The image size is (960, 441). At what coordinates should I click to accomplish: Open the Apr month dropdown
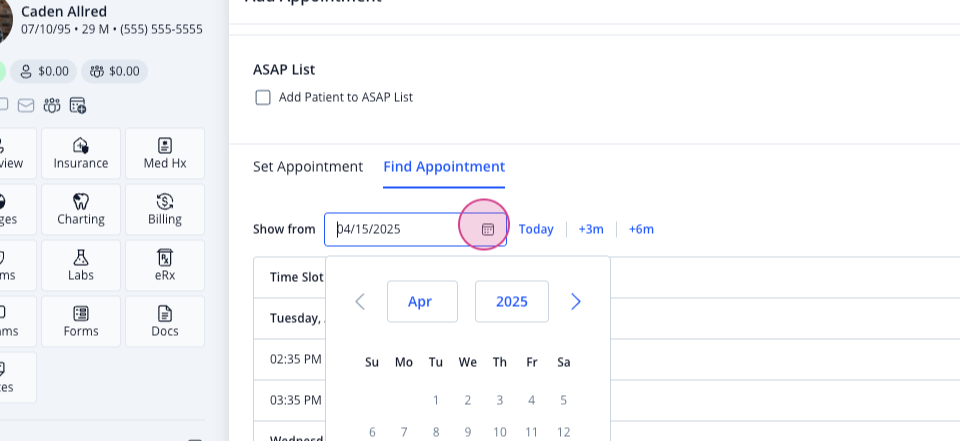422,301
